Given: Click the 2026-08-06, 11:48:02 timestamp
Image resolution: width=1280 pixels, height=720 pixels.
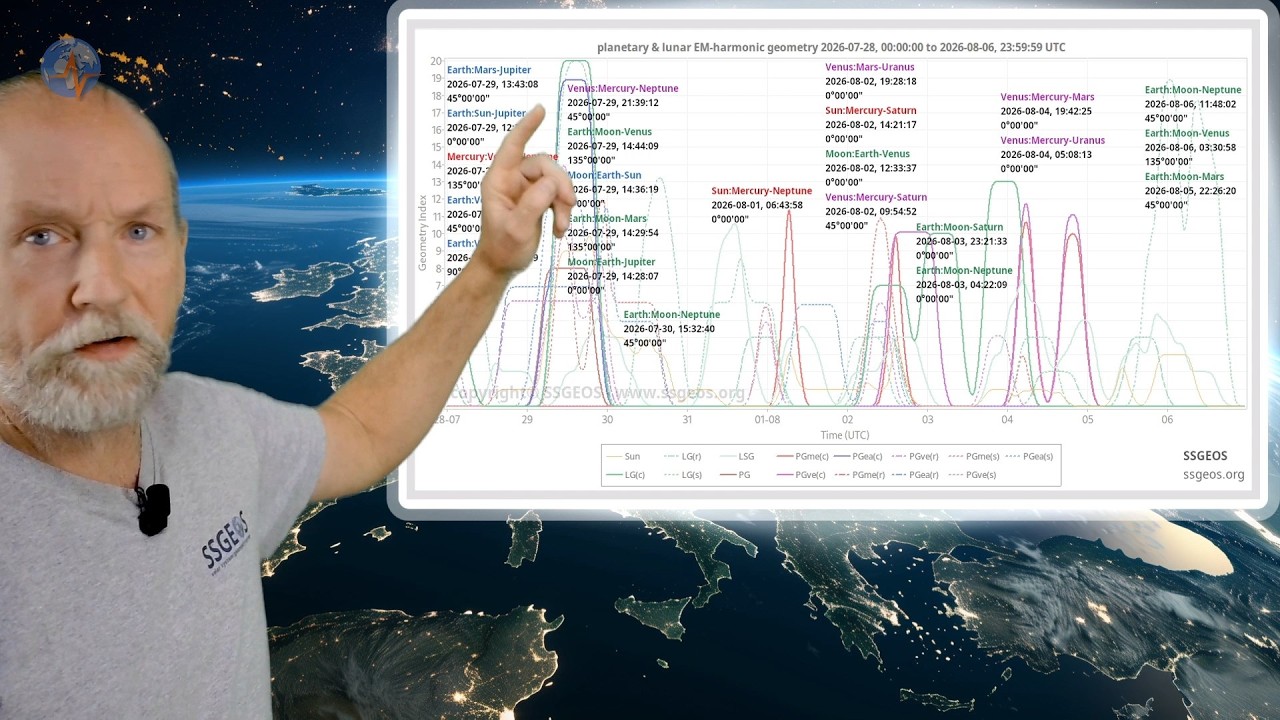Looking at the screenshot, I should 1191,104.
